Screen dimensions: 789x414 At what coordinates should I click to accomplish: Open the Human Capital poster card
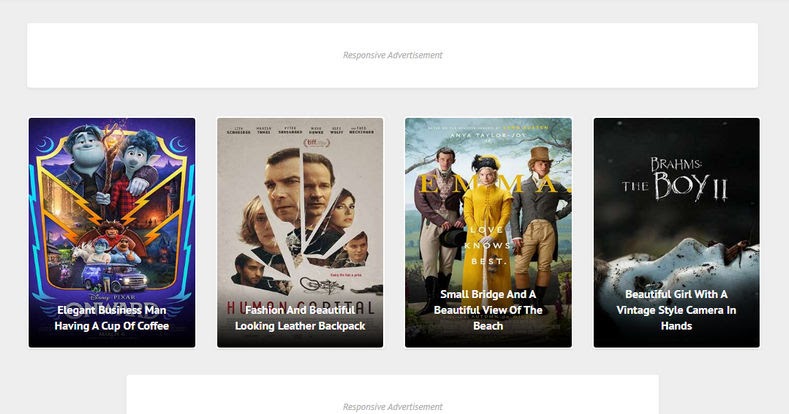click(x=300, y=232)
